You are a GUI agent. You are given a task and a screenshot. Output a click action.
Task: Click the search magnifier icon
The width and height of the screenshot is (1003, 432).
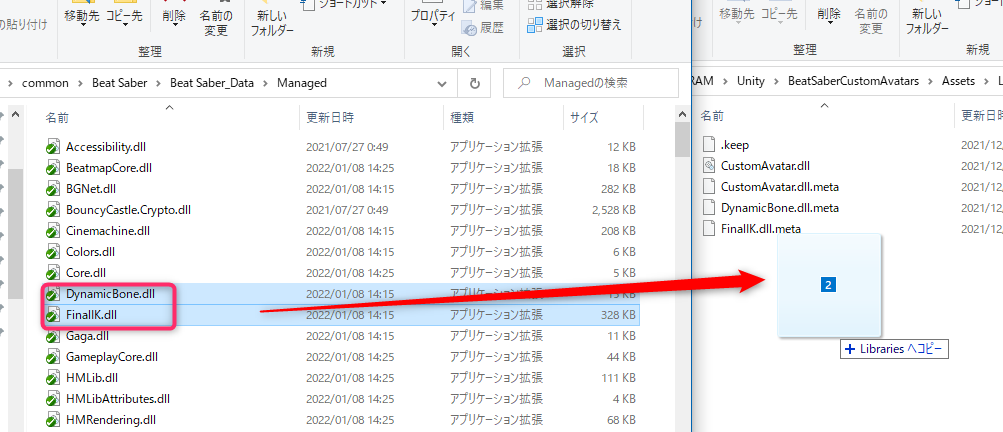click(x=525, y=83)
